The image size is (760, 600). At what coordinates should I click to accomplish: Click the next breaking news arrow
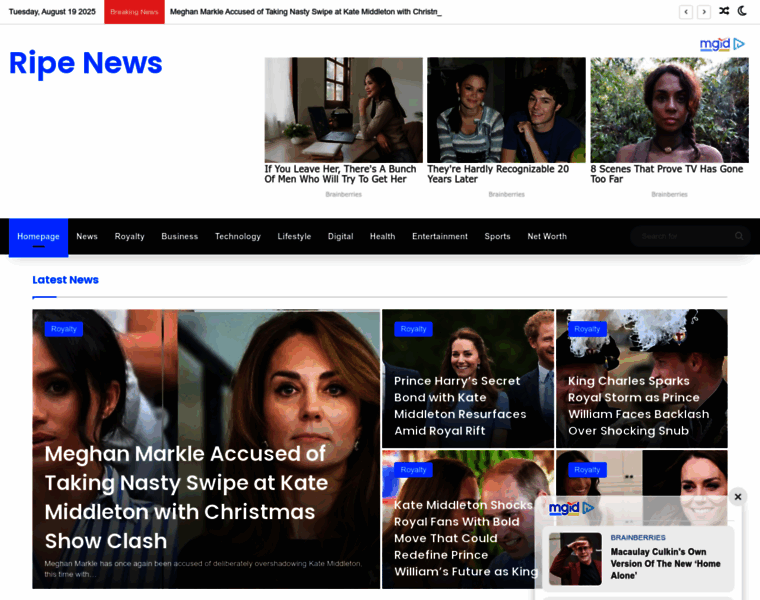coord(704,12)
